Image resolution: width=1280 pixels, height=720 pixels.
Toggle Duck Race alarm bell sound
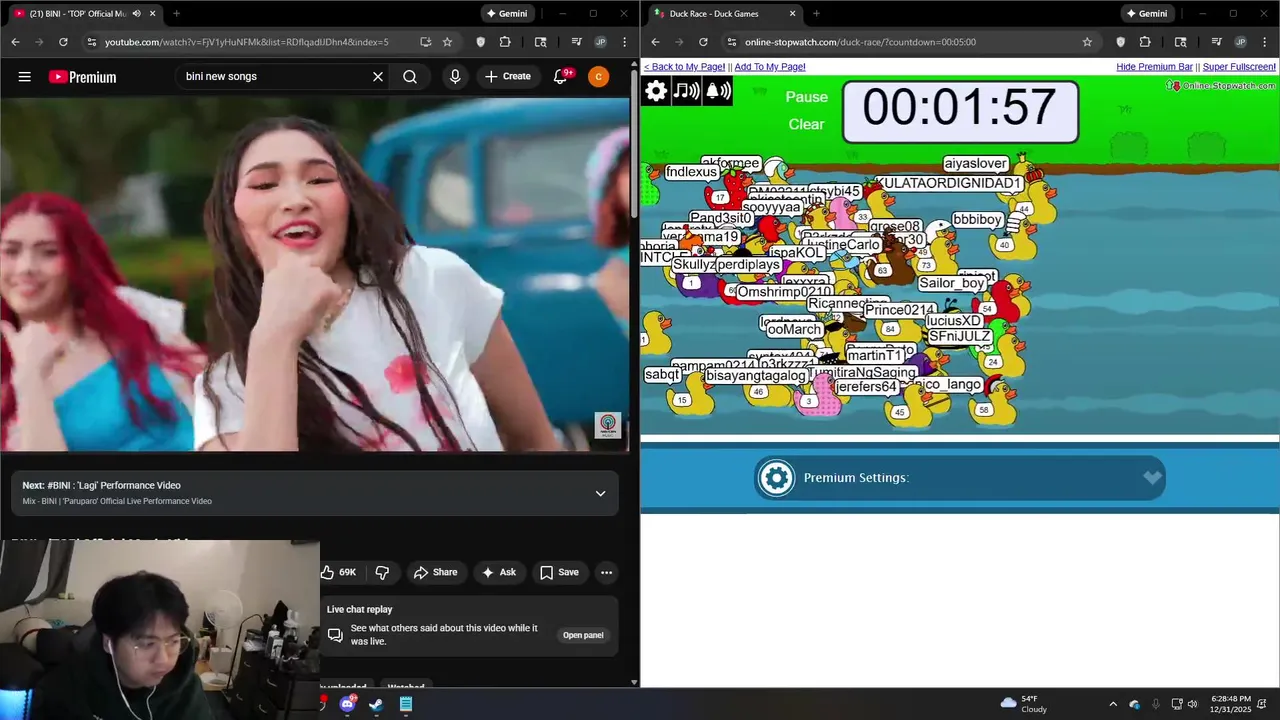click(718, 91)
